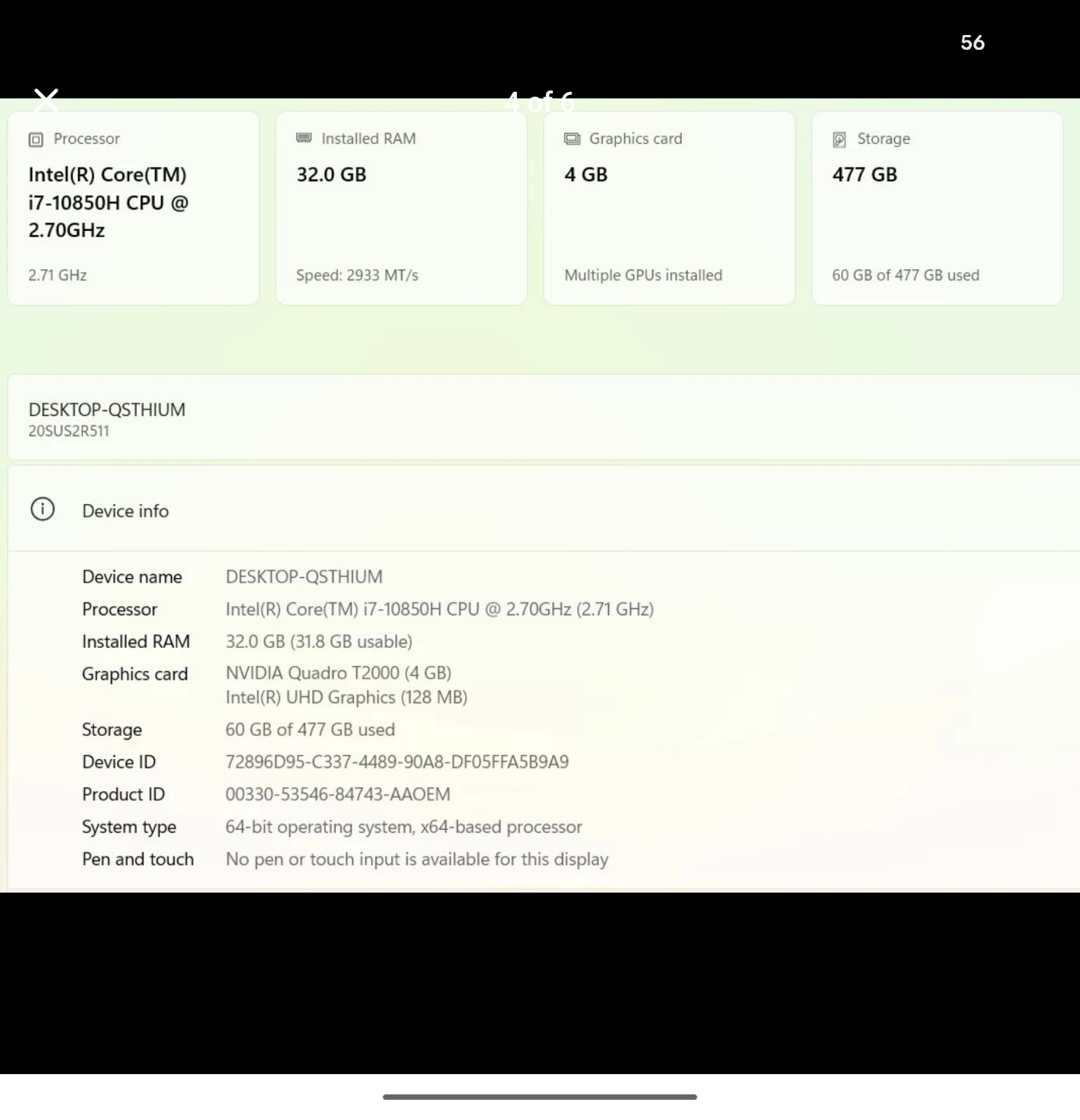Close the image viewer with the X icon

(x=47, y=100)
